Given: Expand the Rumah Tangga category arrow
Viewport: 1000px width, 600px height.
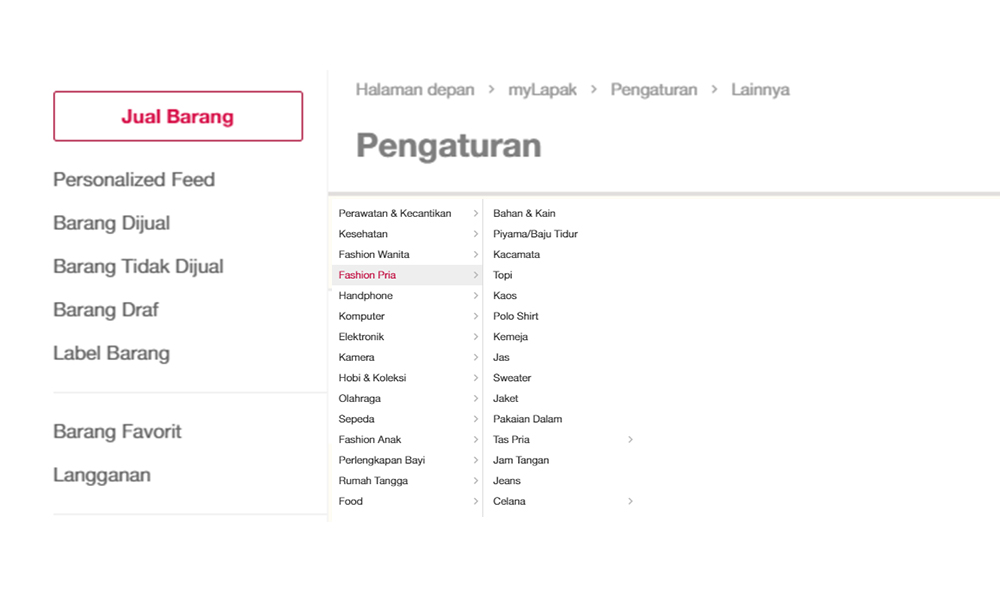Looking at the screenshot, I should coord(476,481).
